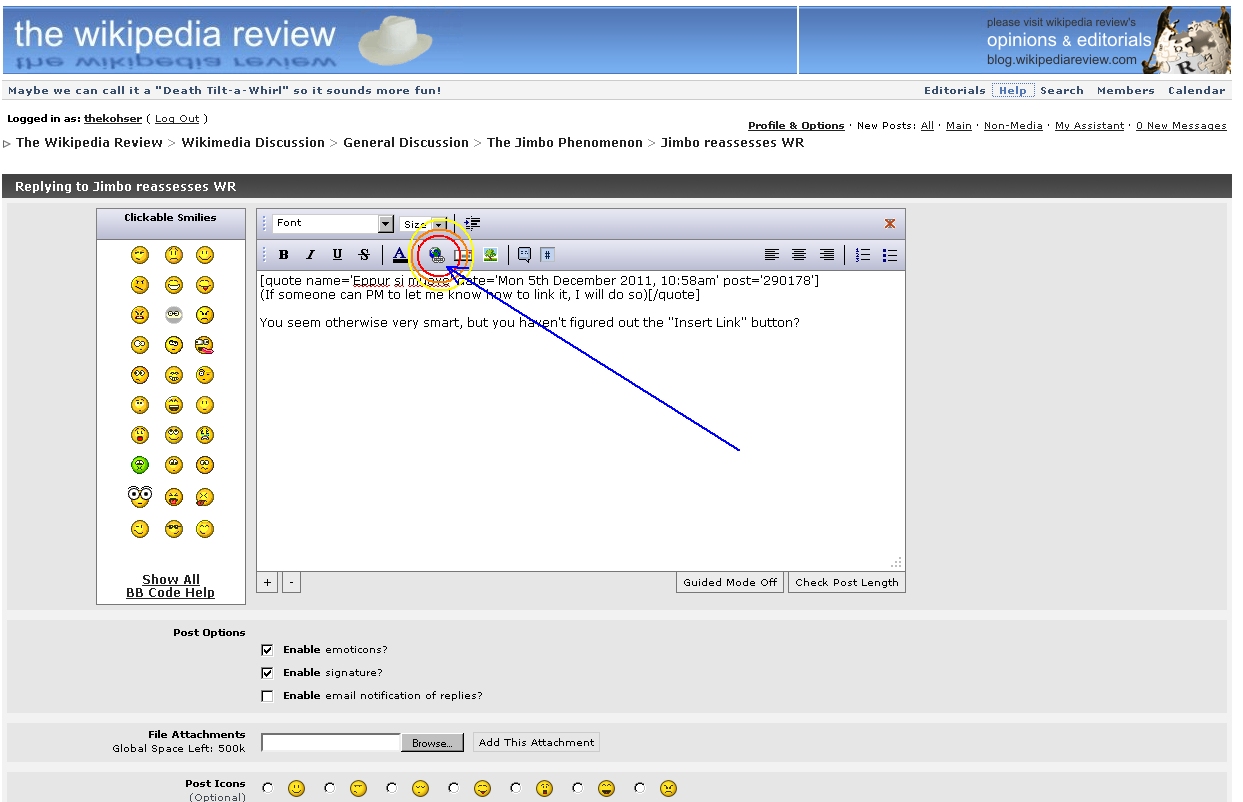
Task: Uncheck the Enable signature option
Action: click(x=267, y=673)
